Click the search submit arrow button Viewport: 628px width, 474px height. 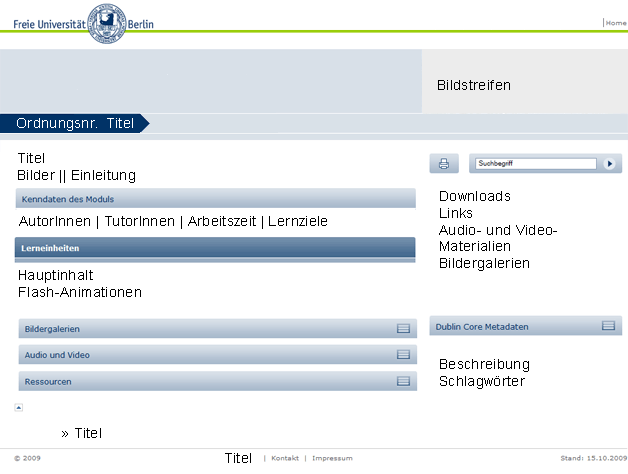pos(609,163)
